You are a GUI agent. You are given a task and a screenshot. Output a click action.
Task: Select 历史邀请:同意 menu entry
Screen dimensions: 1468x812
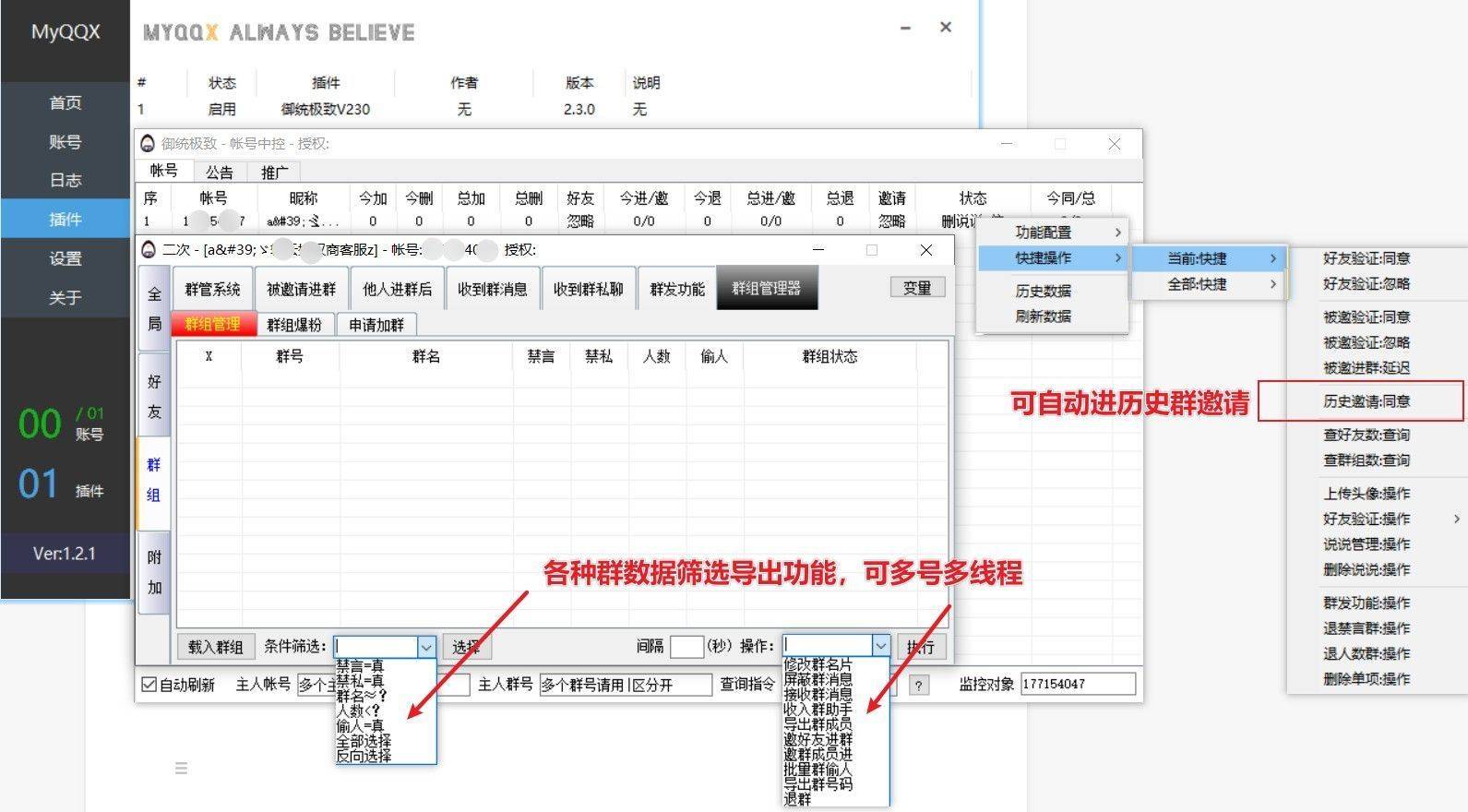tap(1366, 401)
